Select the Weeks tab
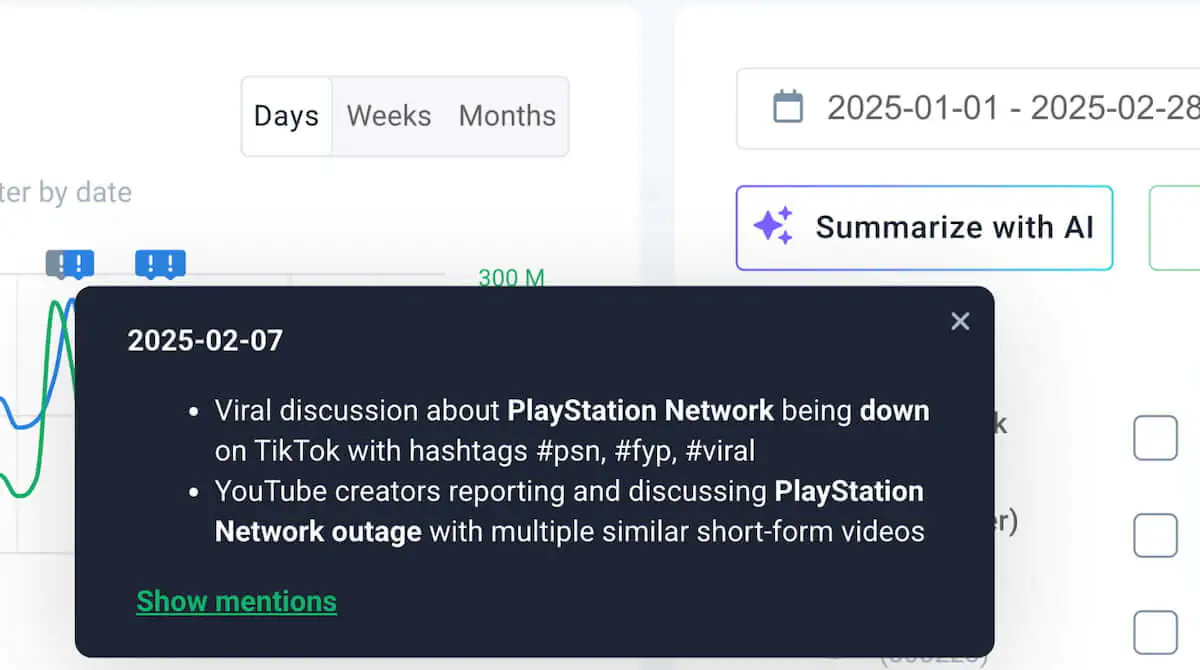 (x=389, y=116)
